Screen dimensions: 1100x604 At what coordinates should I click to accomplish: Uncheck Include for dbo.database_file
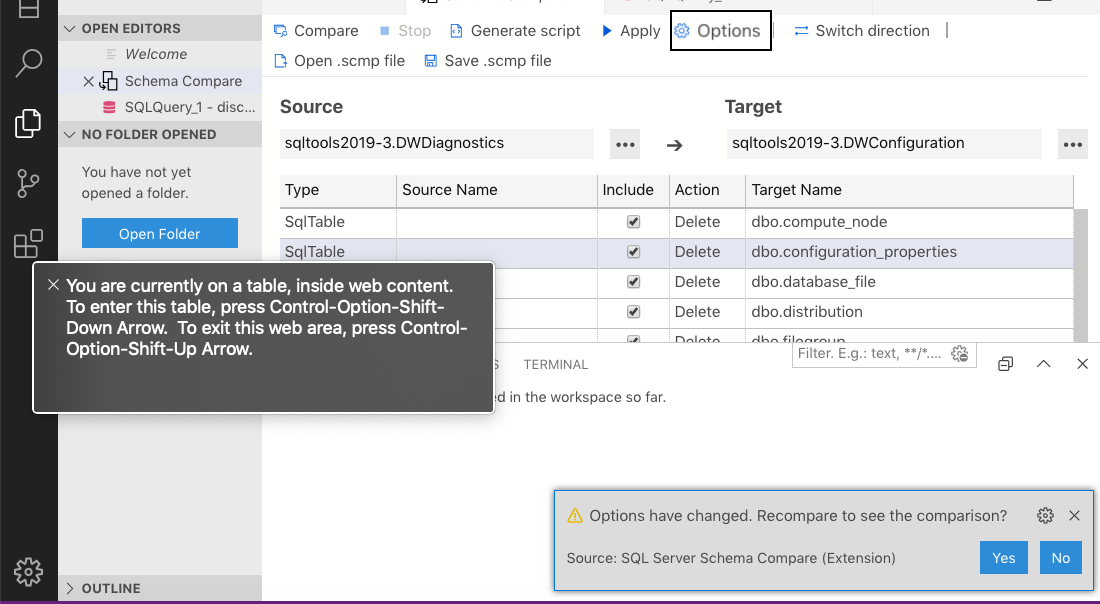pos(633,282)
